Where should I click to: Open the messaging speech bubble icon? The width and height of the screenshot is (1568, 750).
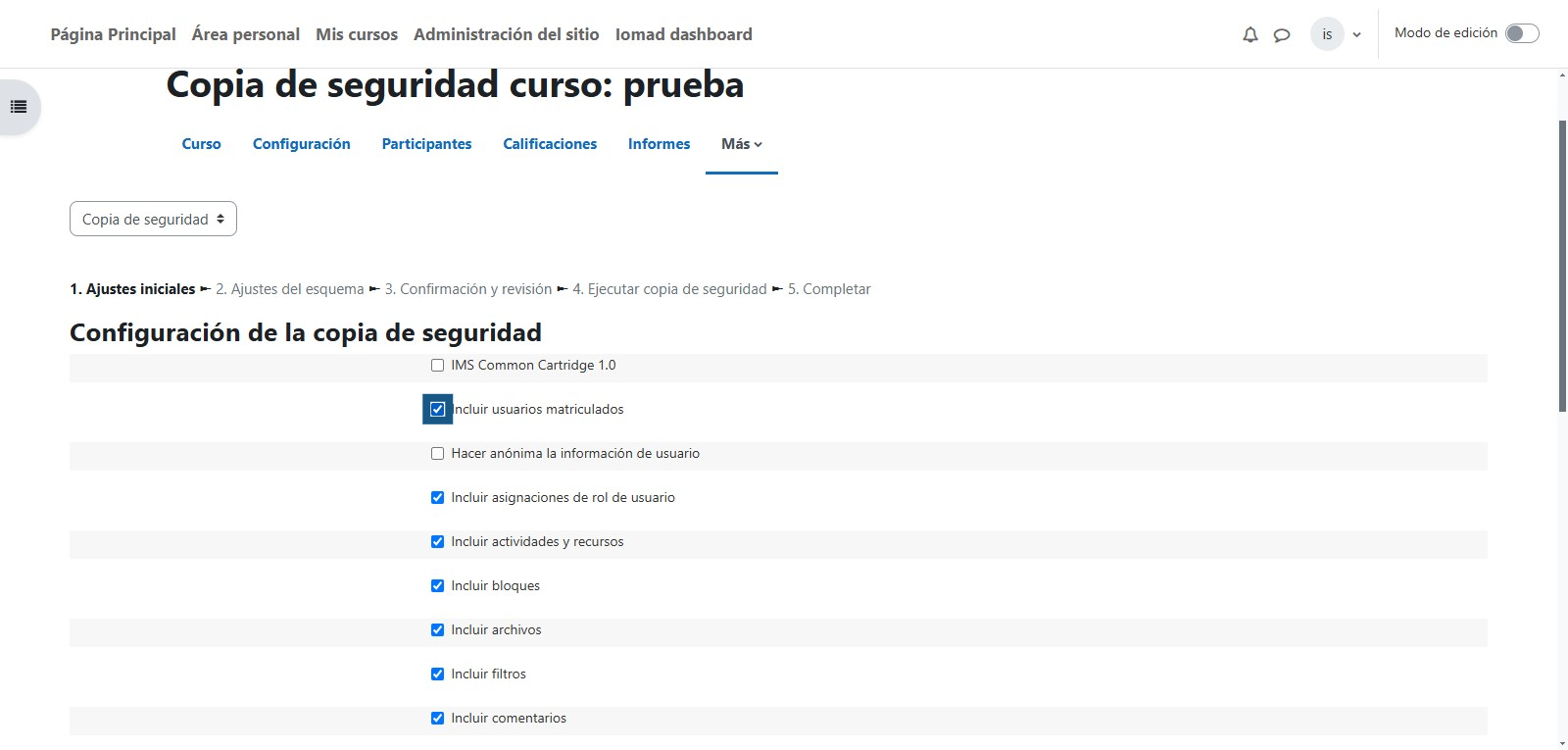pyautogui.click(x=1281, y=34)
